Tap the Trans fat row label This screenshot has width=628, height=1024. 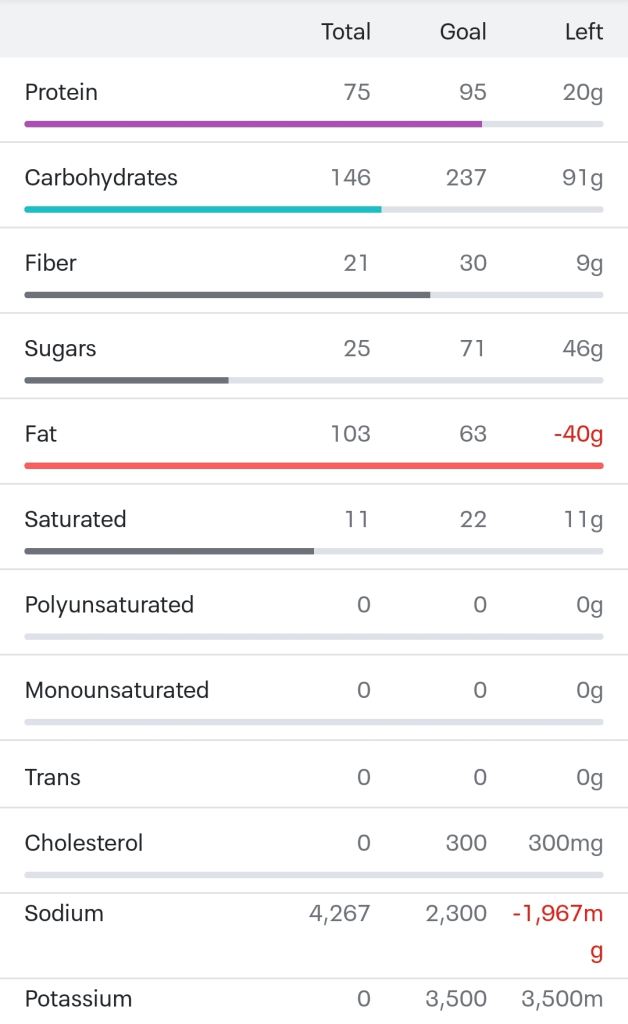53,777
